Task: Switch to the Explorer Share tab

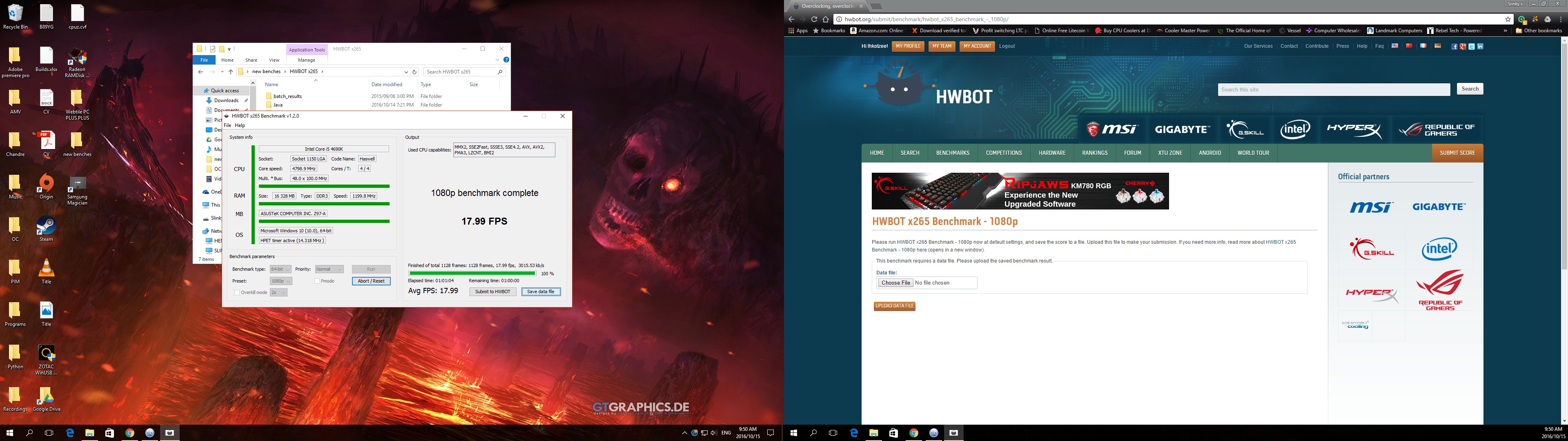Action: (x=252, y=60)
